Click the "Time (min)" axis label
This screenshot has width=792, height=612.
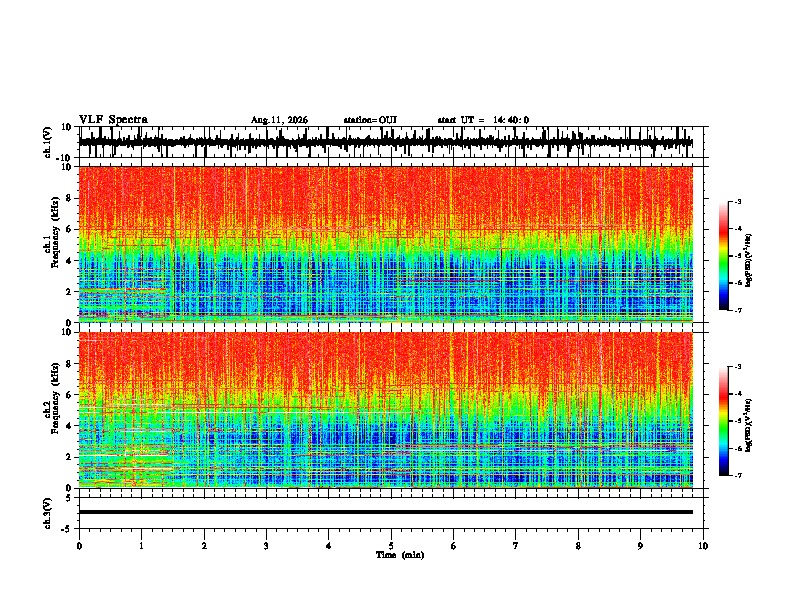tap(400, 555)
